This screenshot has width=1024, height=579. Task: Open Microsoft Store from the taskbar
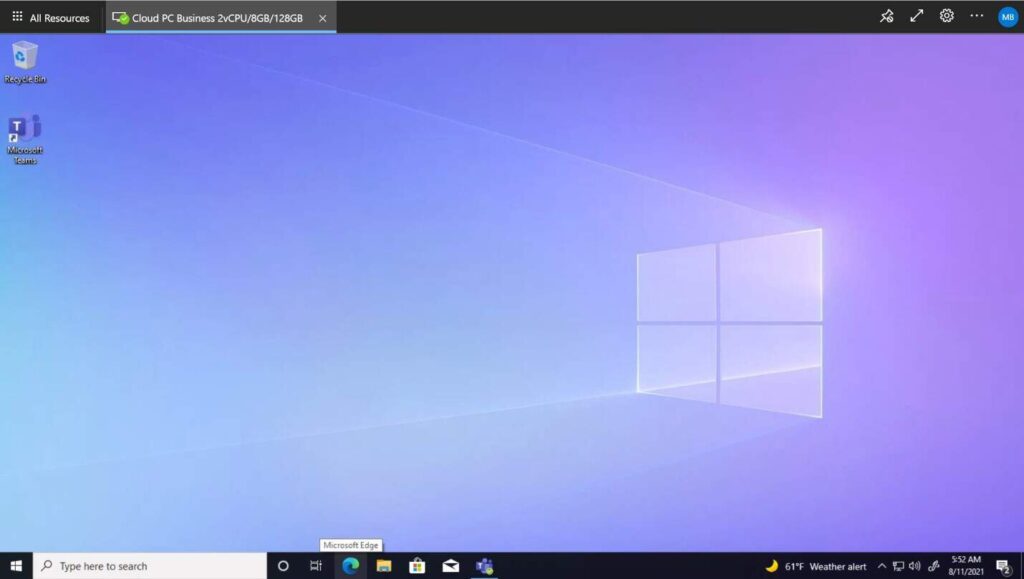(x=417, y=566)
